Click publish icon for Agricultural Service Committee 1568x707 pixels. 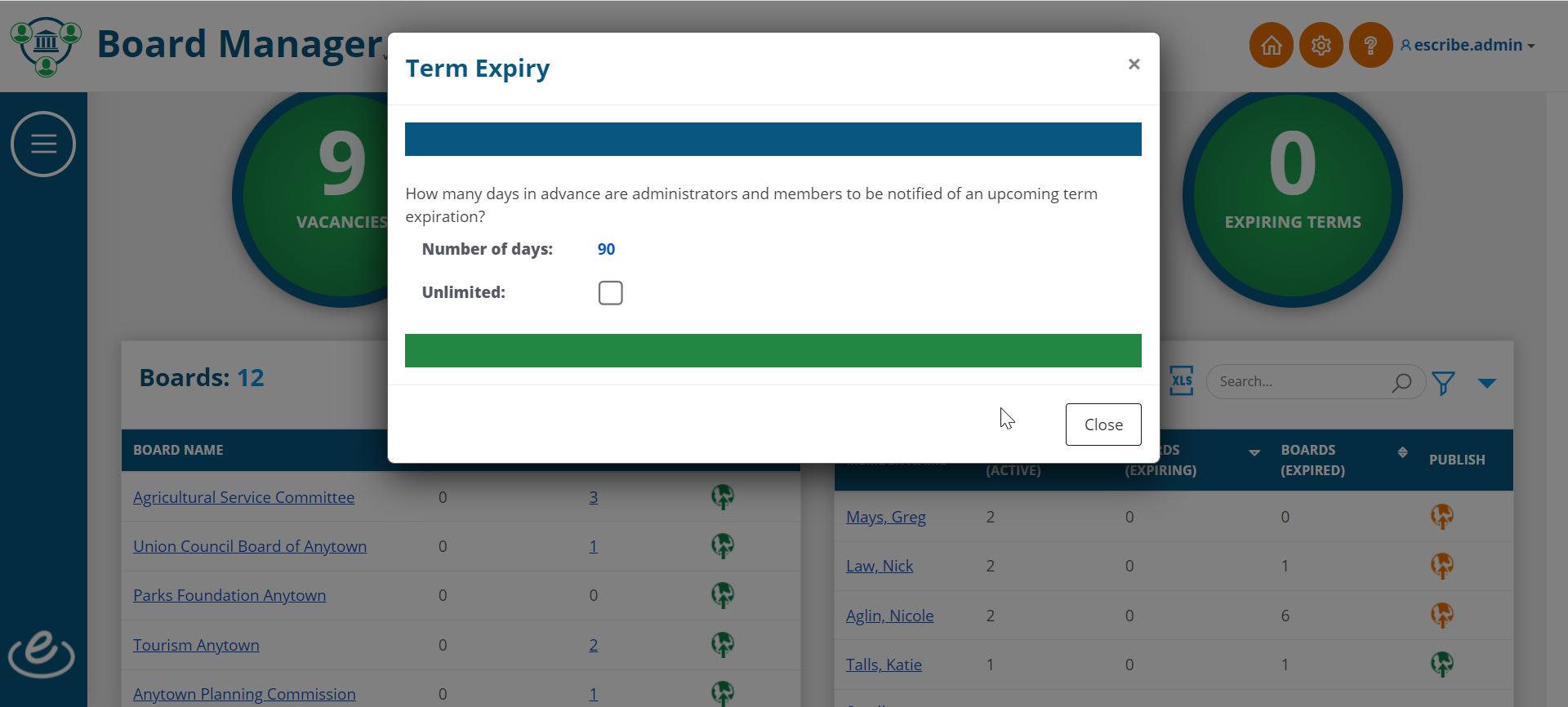(x=722, y=496)
